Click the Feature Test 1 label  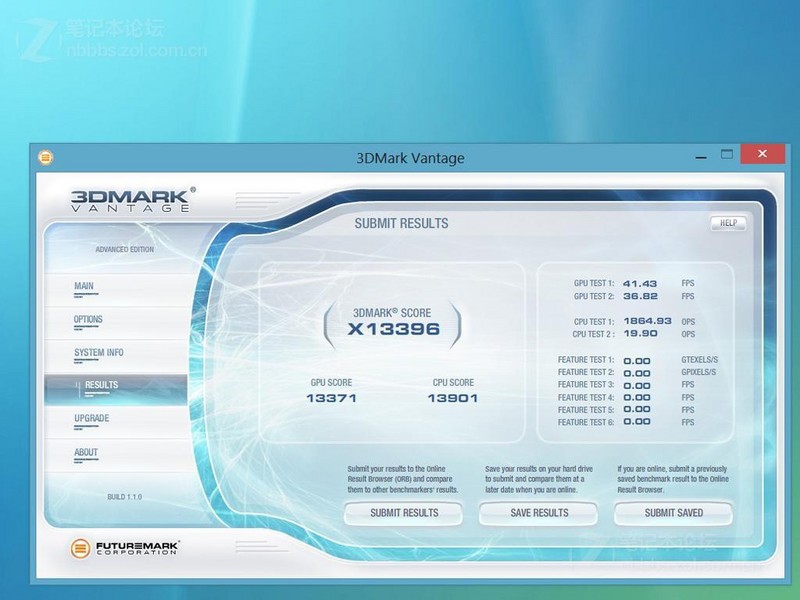[586, 360]
